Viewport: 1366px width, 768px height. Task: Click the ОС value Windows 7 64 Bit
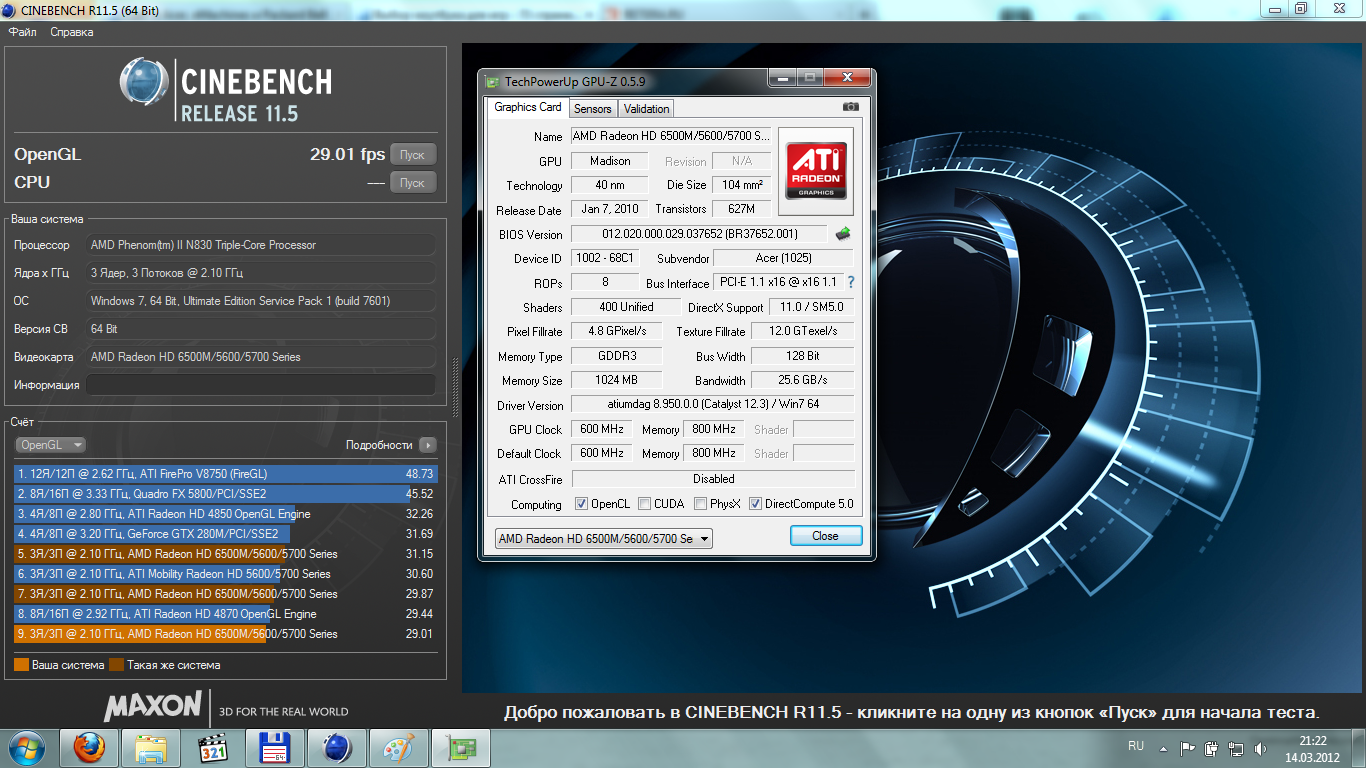(260, 301)
